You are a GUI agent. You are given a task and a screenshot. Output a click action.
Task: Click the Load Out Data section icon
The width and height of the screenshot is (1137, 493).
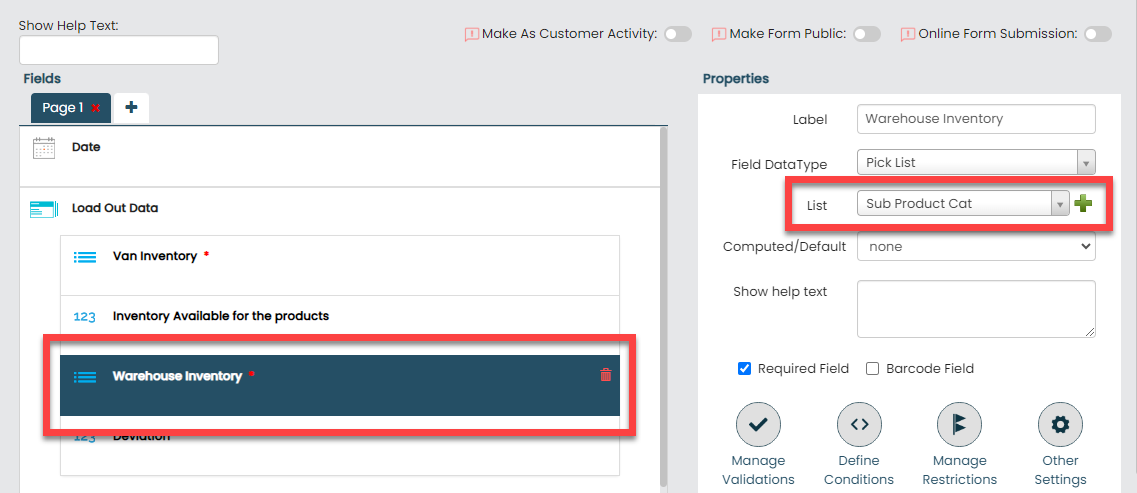[41, 209]
